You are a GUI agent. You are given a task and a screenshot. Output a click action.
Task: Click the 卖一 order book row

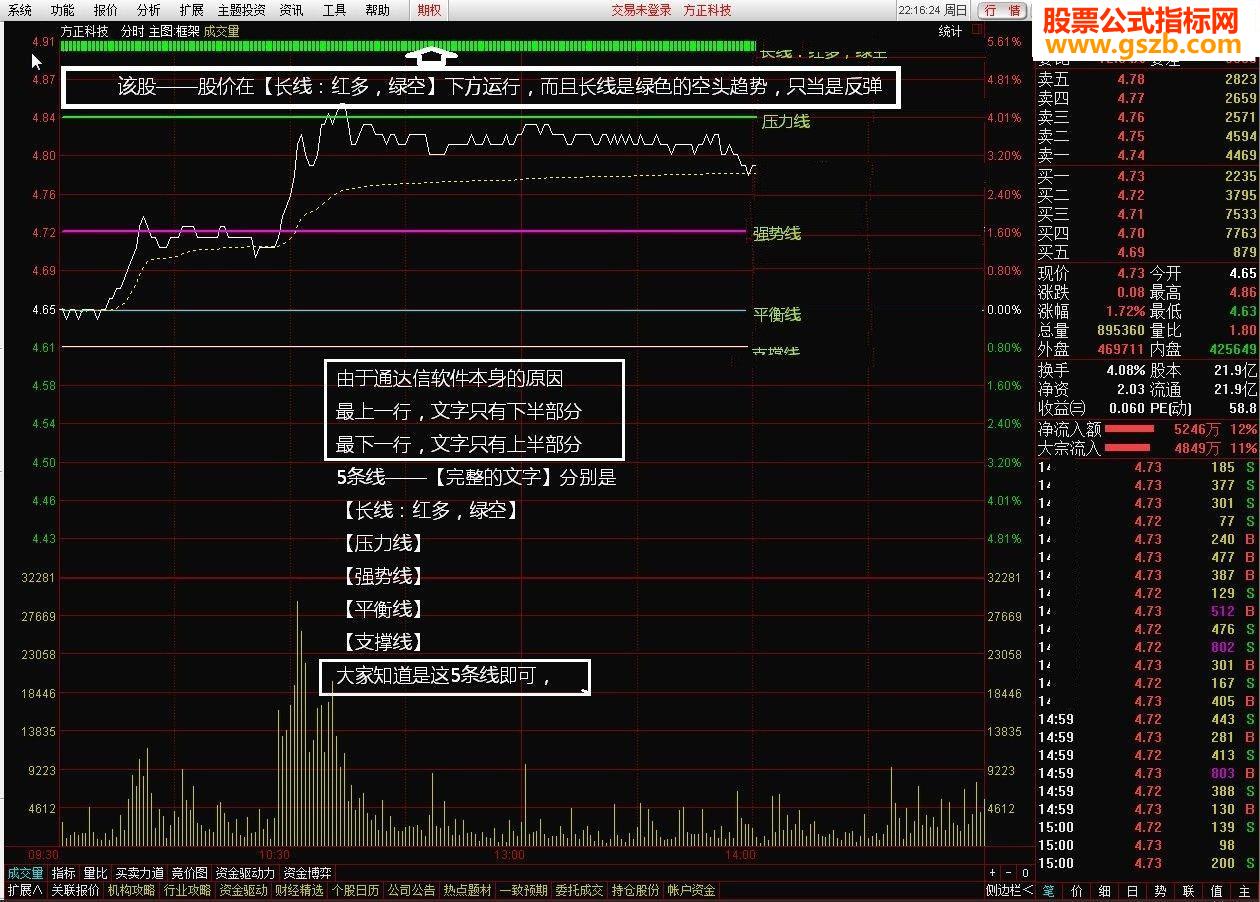coord(1147,155)
